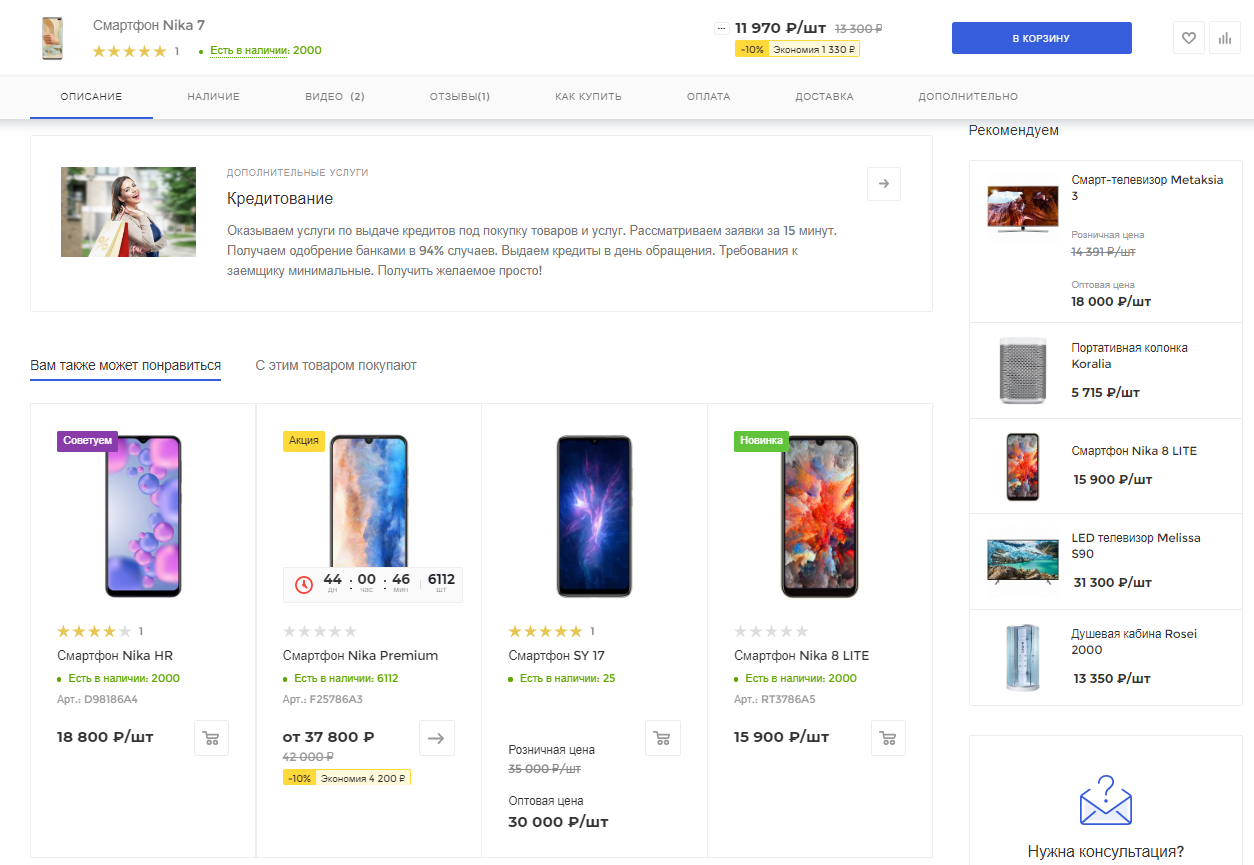Open Портативная колонка Koralia link
The width and height of the screenshot is (1254, 865).
coord(1129,356)
